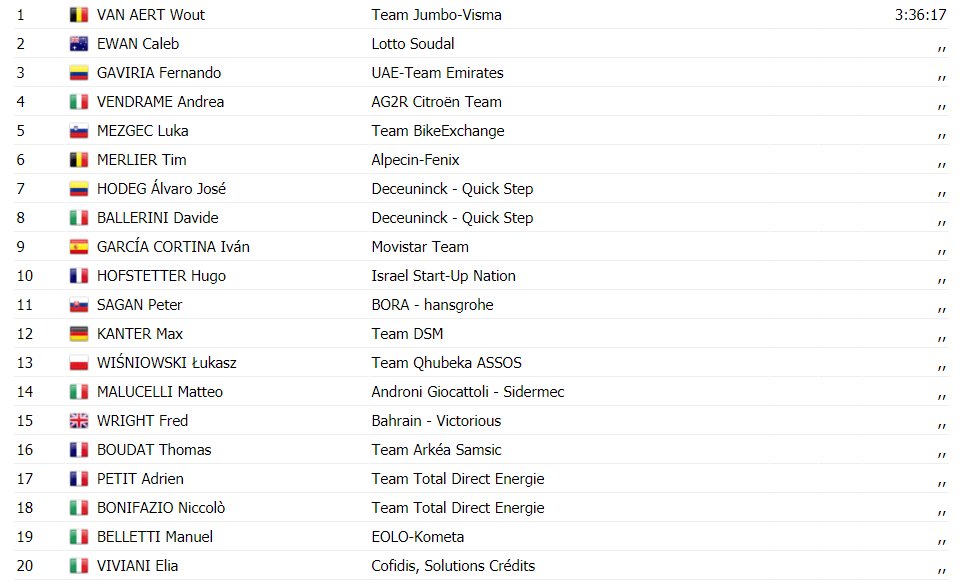
Task: Click the Colombian flag beside GAVIRIA Fernando
Action: point(78,73)
